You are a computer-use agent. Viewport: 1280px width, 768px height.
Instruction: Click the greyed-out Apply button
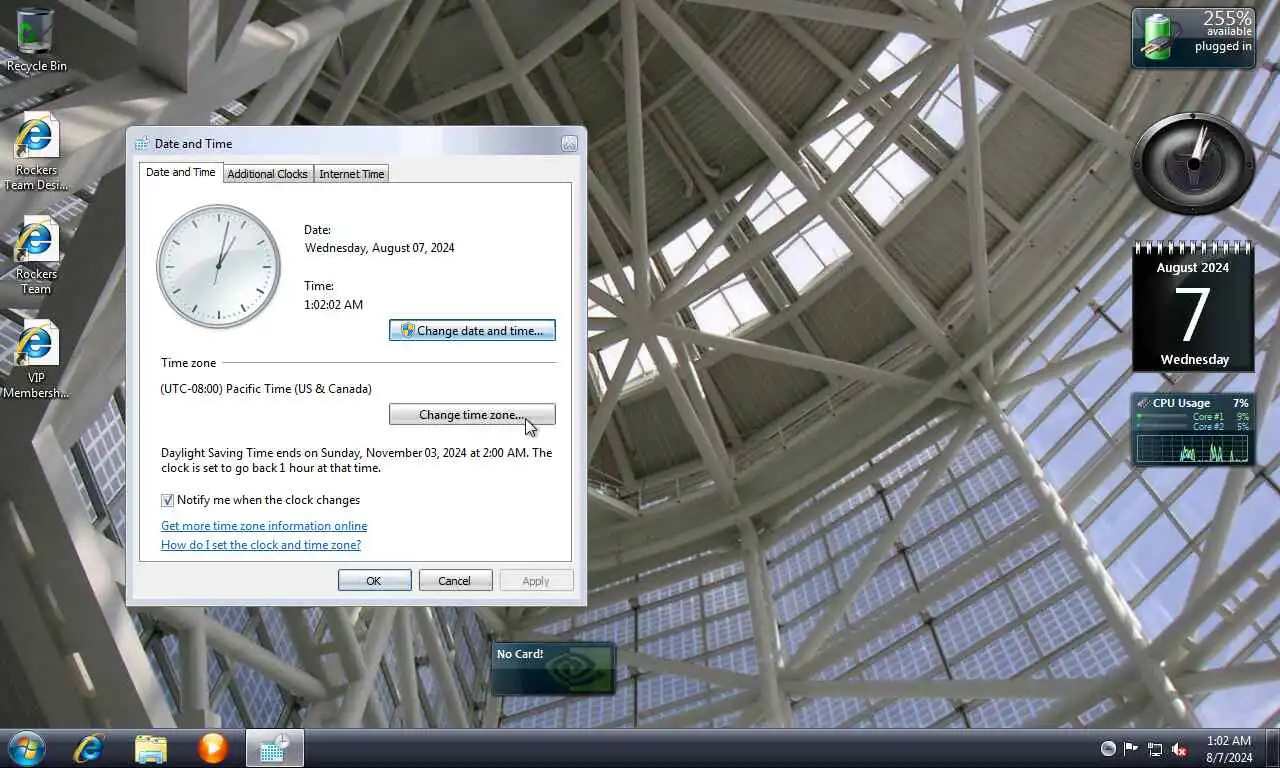pos(536,581)
